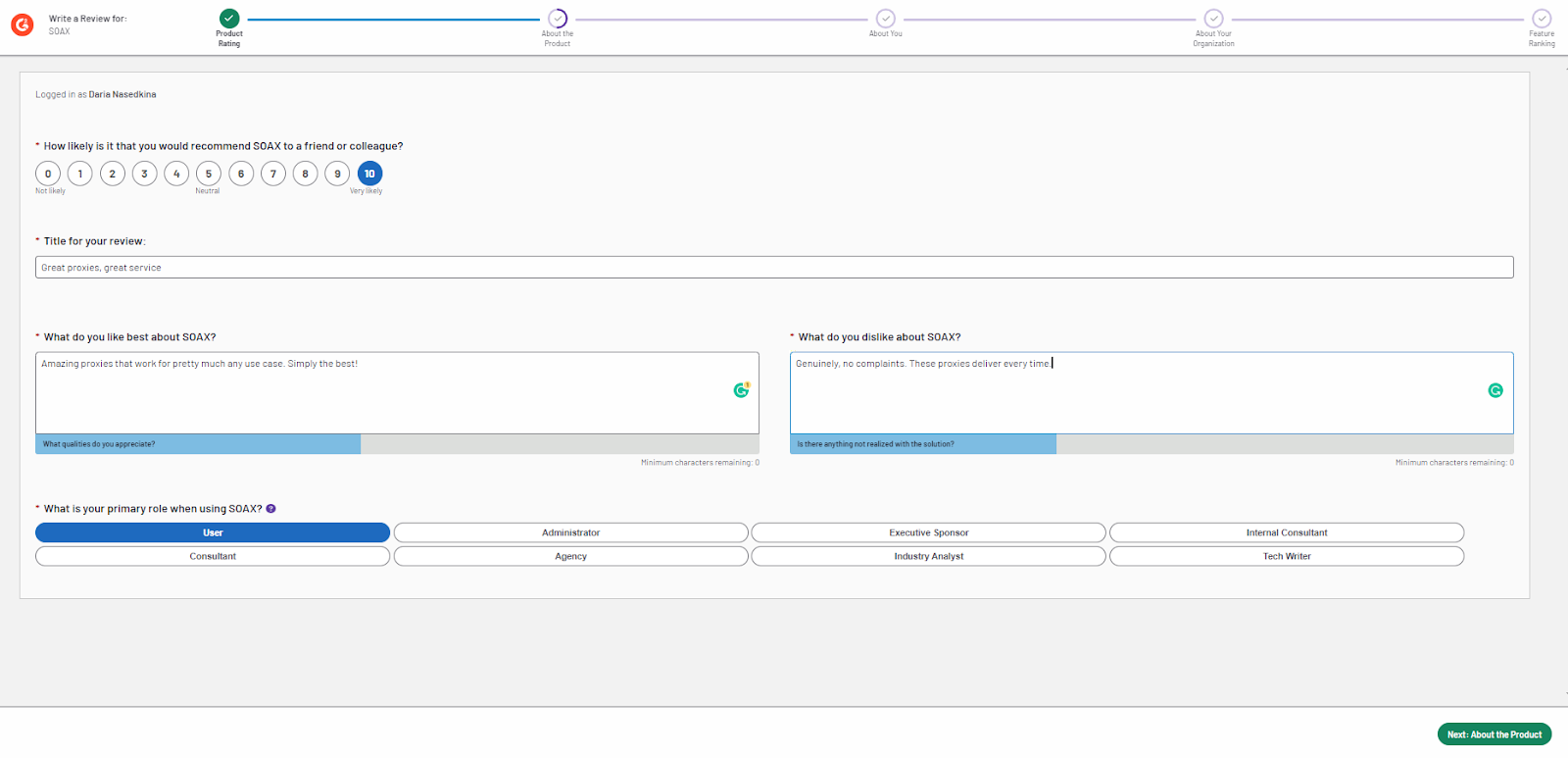Select rating 0 Not likely

pyautogui.click(x=48, y=174)
